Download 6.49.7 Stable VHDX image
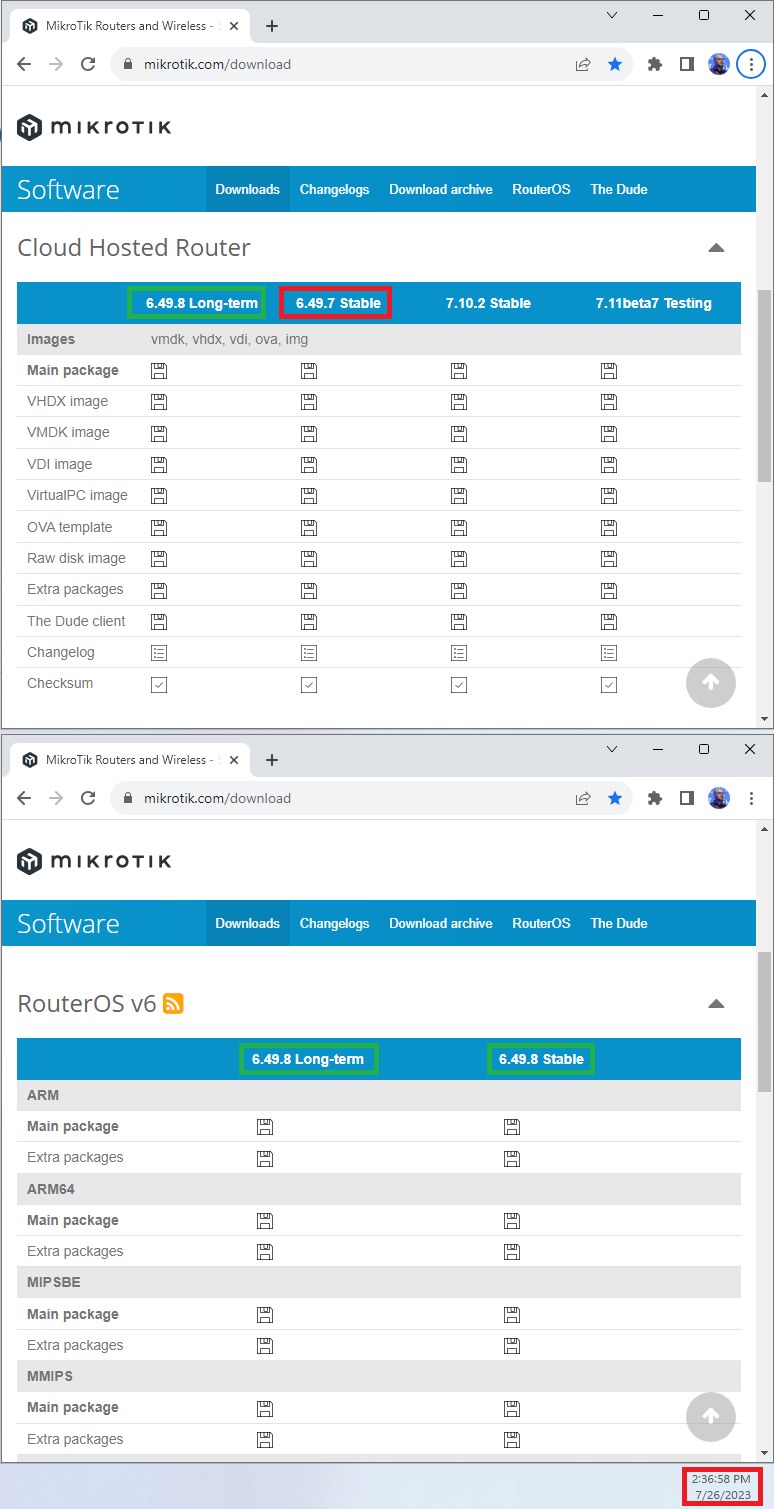Viewport: 774px width, 1509px height. [309, 402]
